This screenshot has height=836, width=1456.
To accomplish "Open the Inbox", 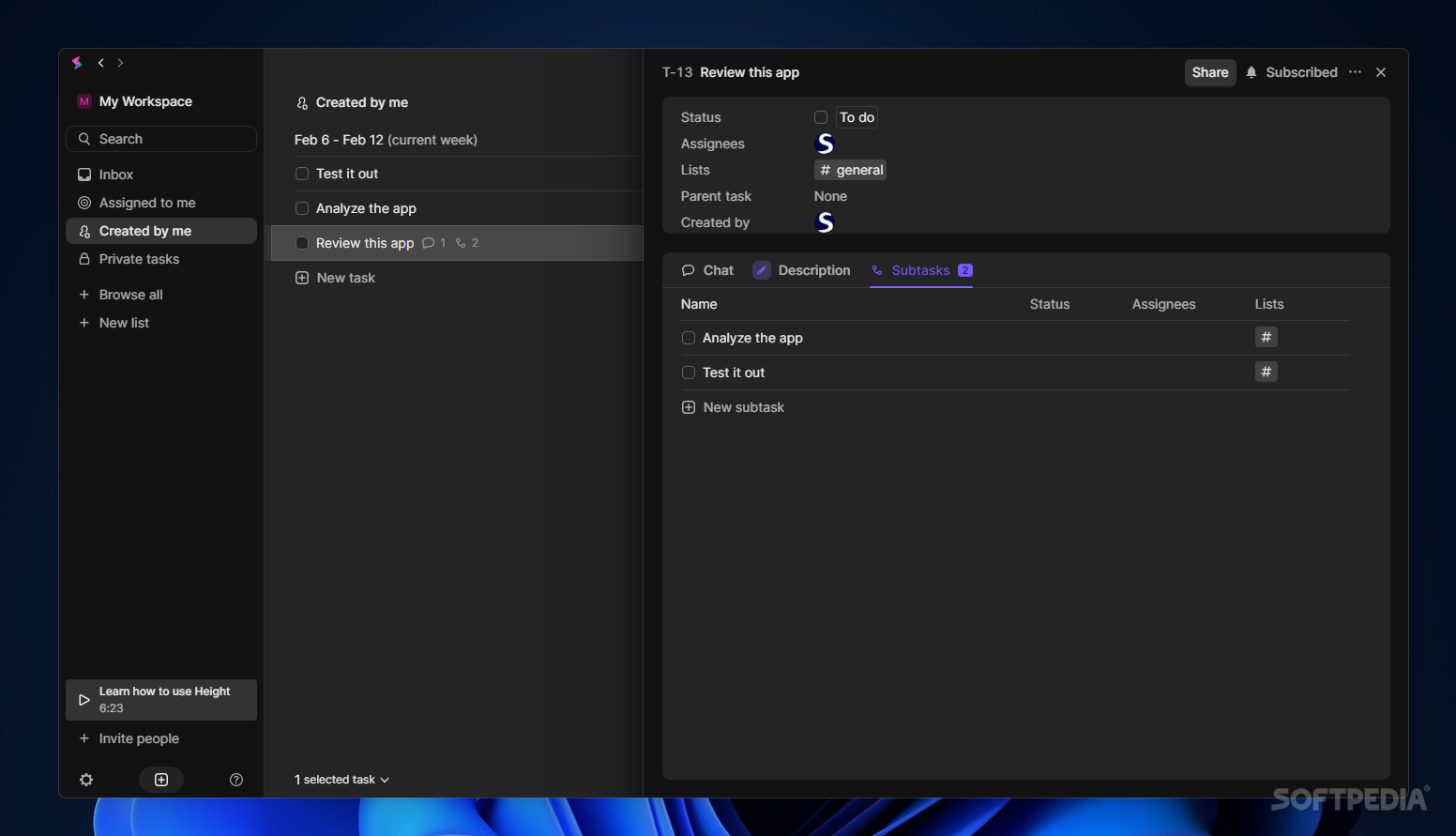I will 161,175.
